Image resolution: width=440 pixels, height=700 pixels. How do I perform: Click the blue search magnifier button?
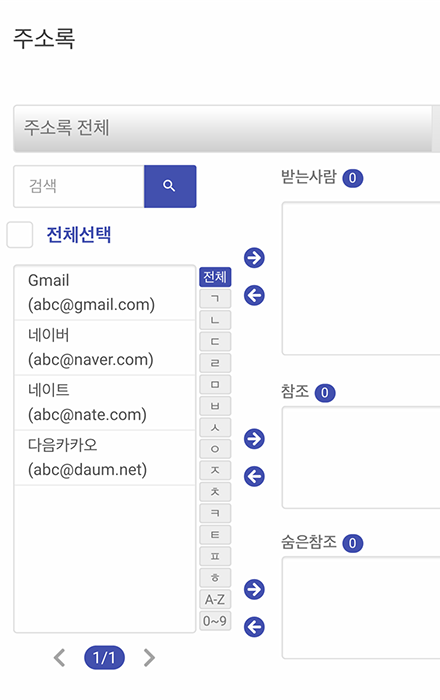pos(170,186)
